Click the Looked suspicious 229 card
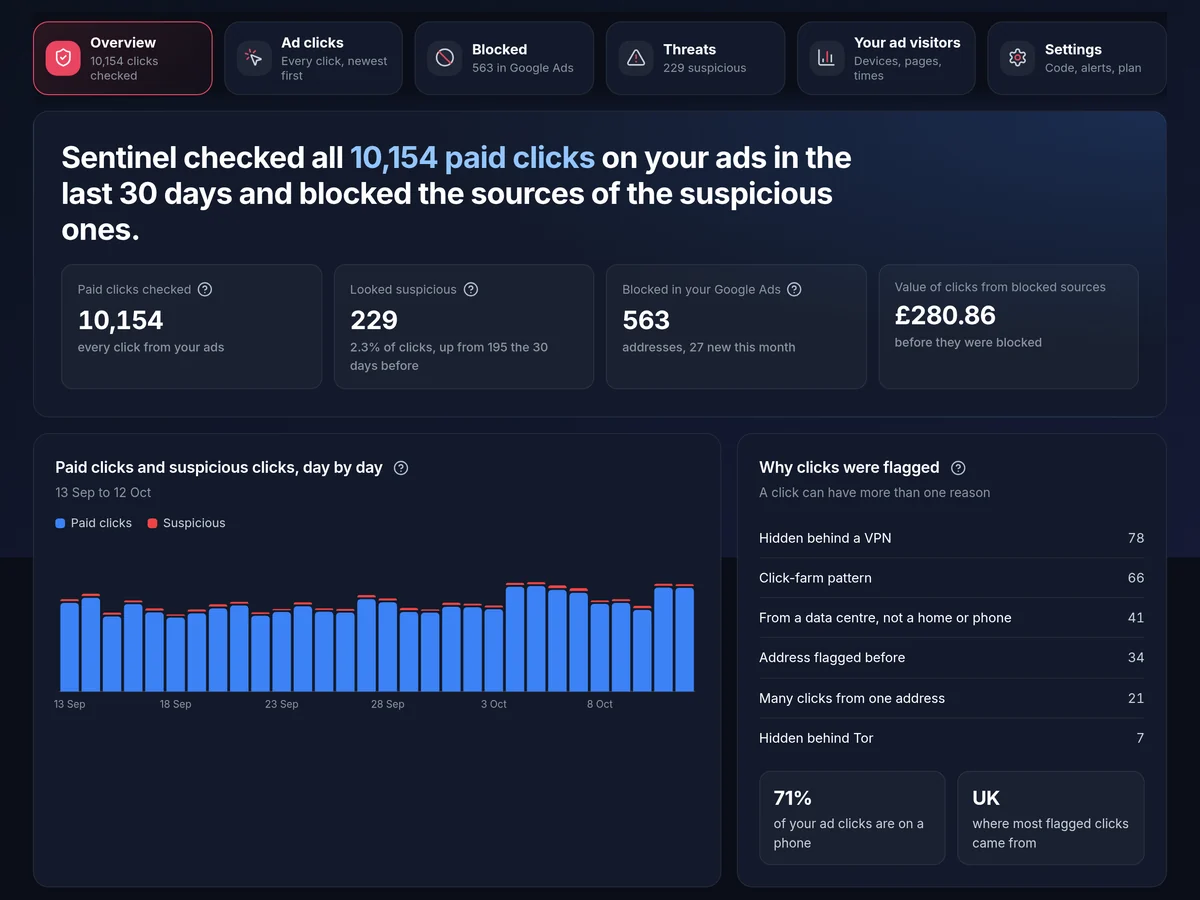Viewport: 1200px width, 900px height. point(464,326)
